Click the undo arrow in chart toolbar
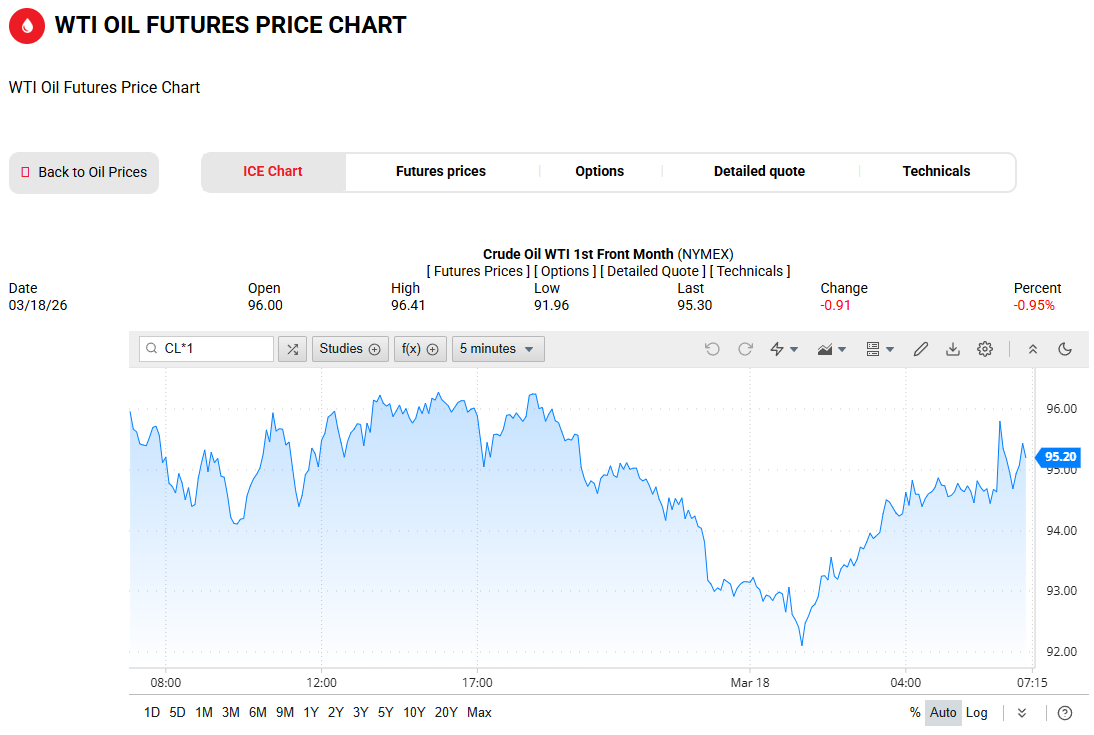1094x735 pixels. pos(712,349)
